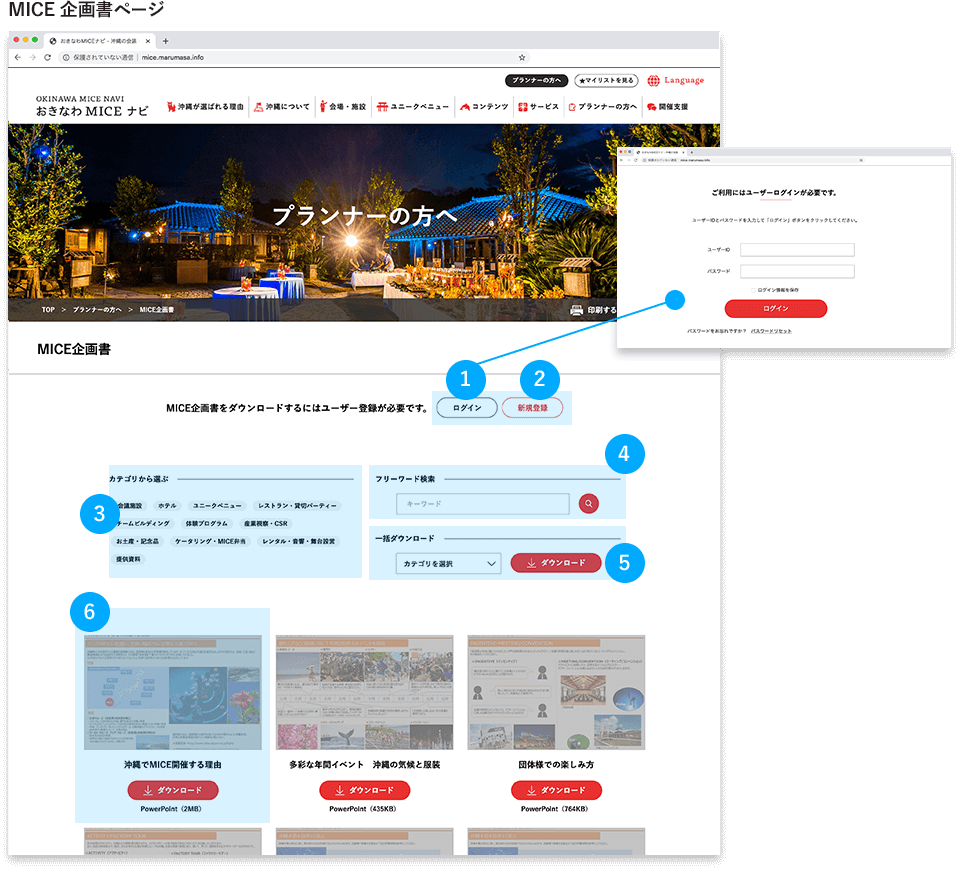
Task: Expand the カテゴリを選択 dropdown
Action: [x=447, y=564]
